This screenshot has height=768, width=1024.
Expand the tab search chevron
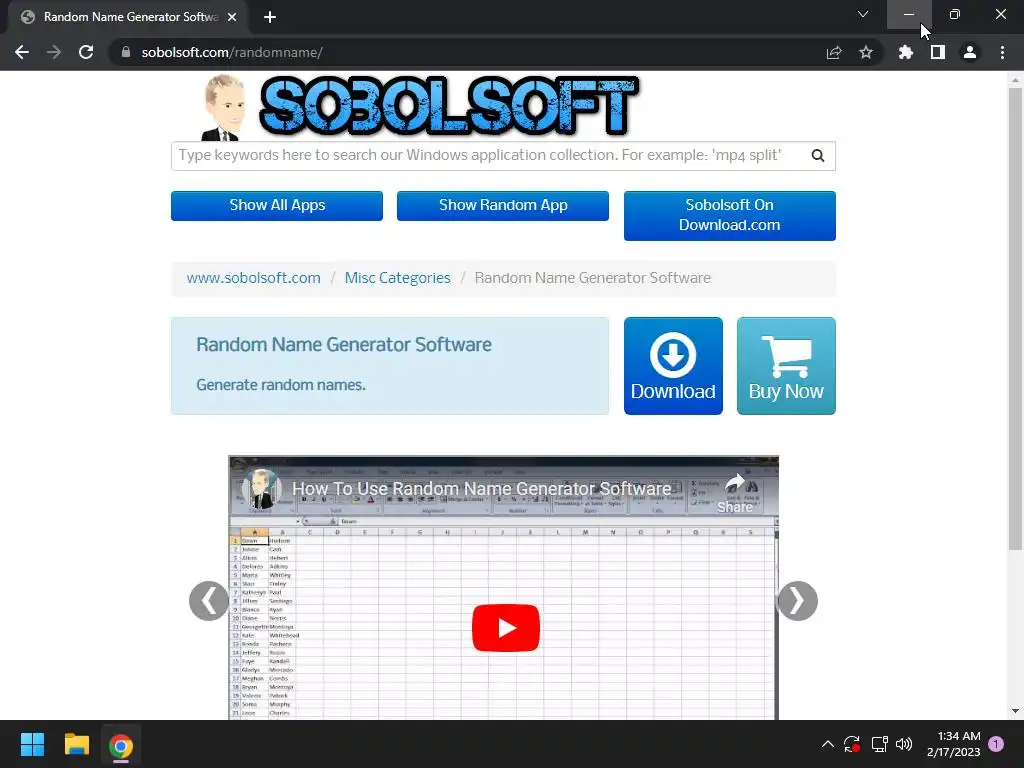863,14
